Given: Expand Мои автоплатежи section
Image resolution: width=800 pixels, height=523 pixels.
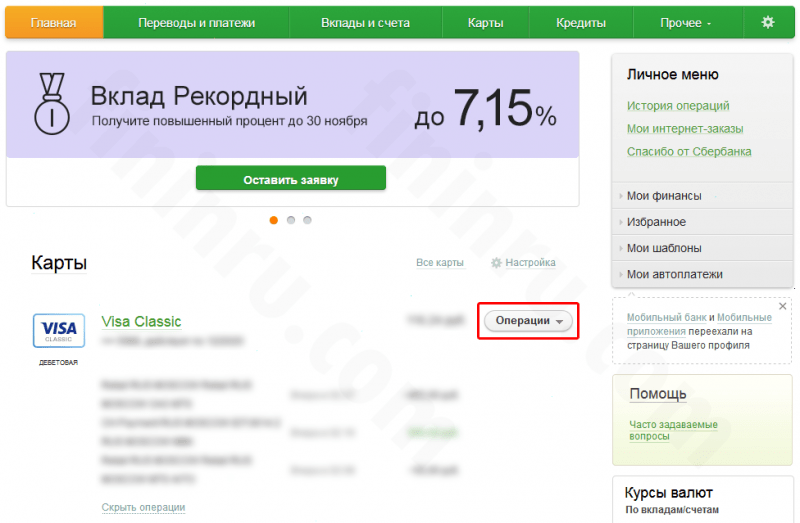Looking at the screenshot, I should (702, 275).
